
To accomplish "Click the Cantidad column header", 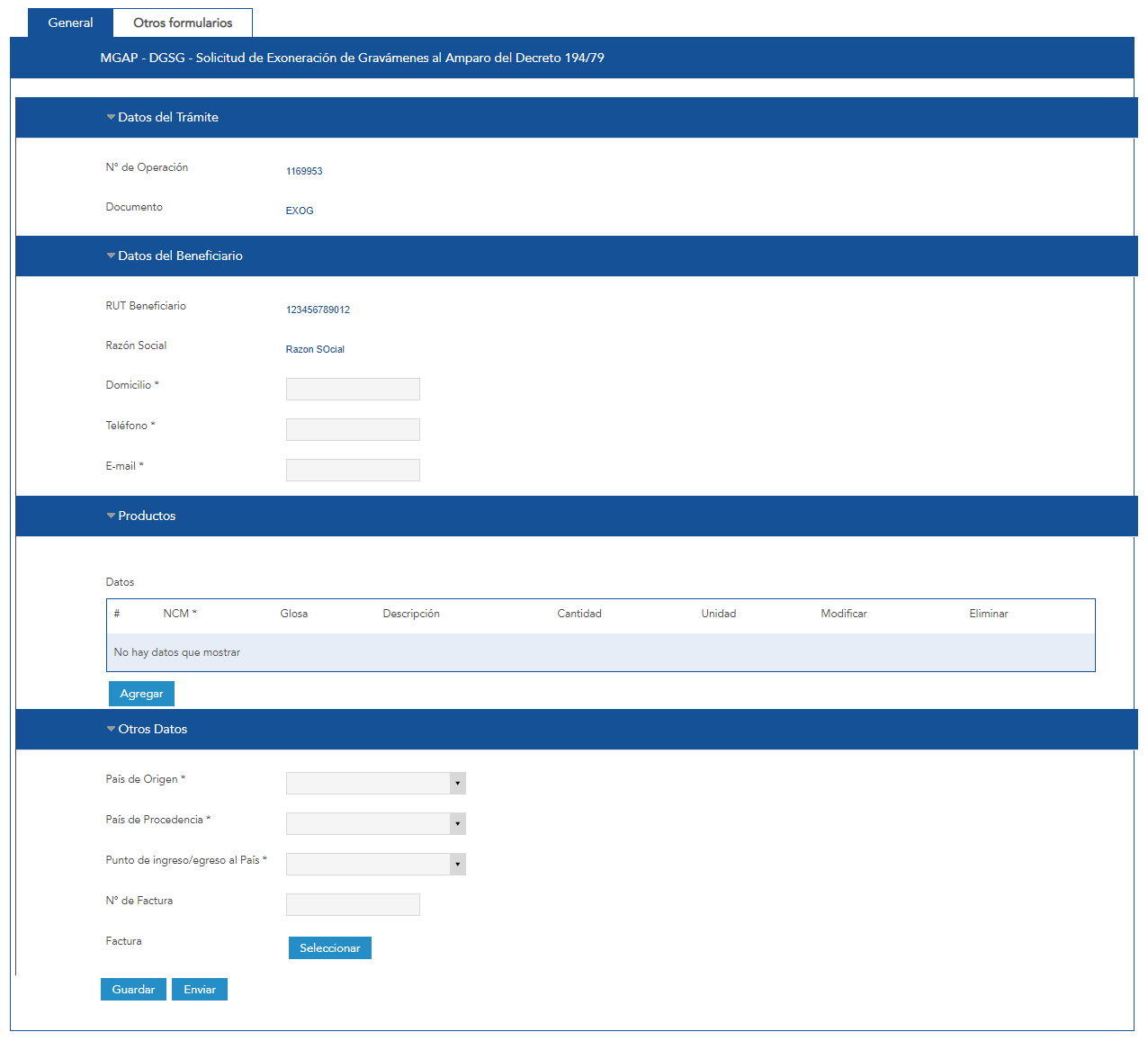I will (x=578, y=614).
